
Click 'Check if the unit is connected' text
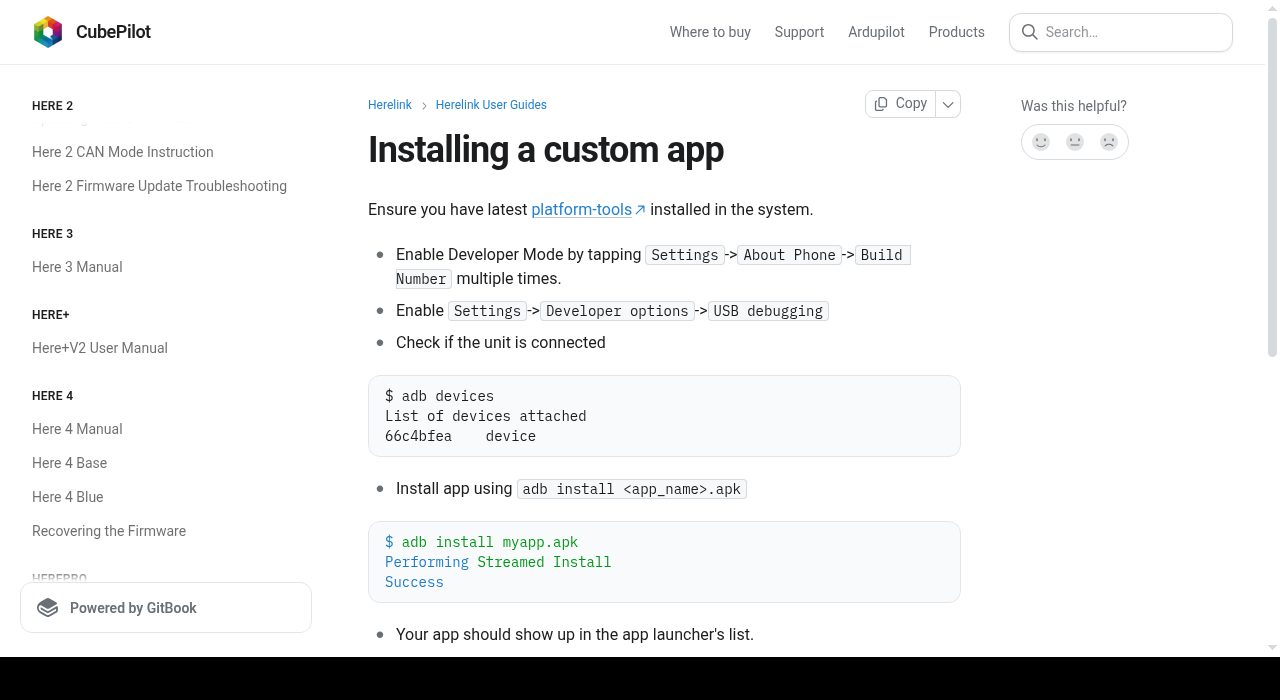500,342
